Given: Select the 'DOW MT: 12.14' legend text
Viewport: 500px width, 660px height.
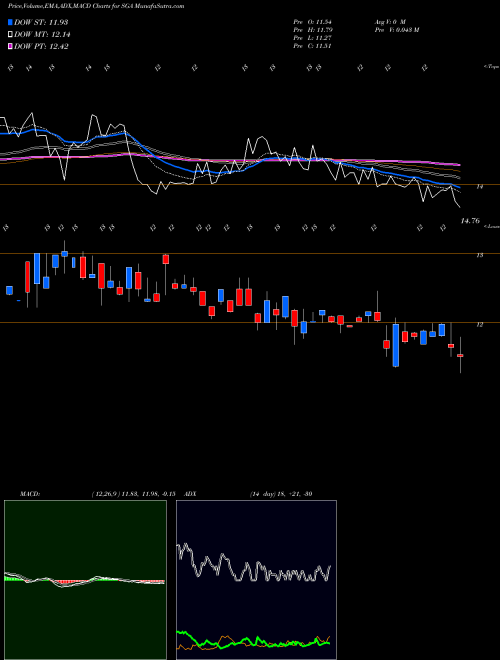Looking at the screenshot, I should pyautogui.click(x=42, y=35).
